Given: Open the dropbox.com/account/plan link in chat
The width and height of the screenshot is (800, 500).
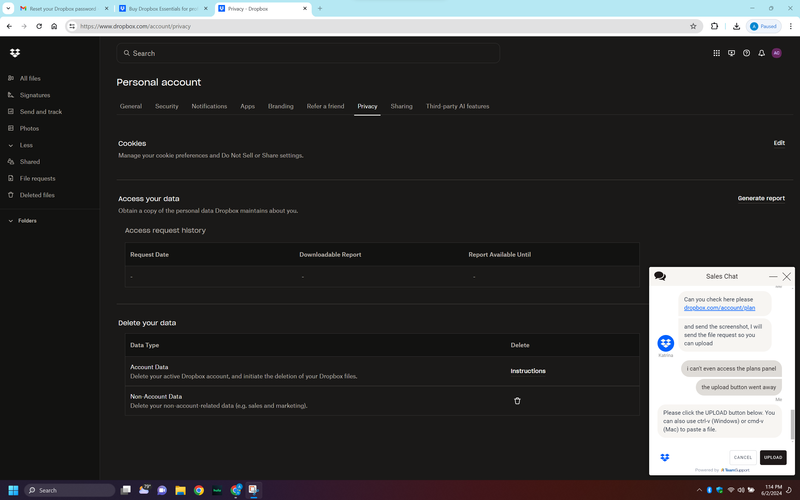Looking at the screenshot, I should [x=719, y=308].
